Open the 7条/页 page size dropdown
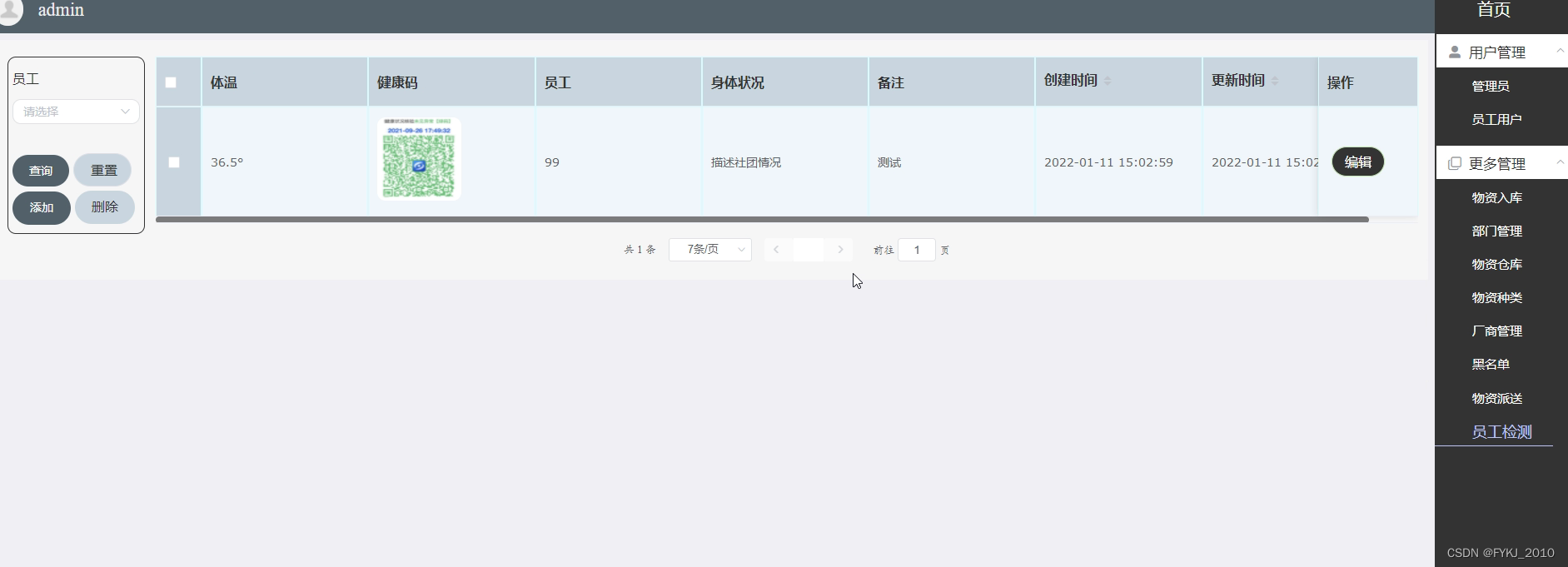This screenshot has width=1568, height=567. (x=710, y=250)
